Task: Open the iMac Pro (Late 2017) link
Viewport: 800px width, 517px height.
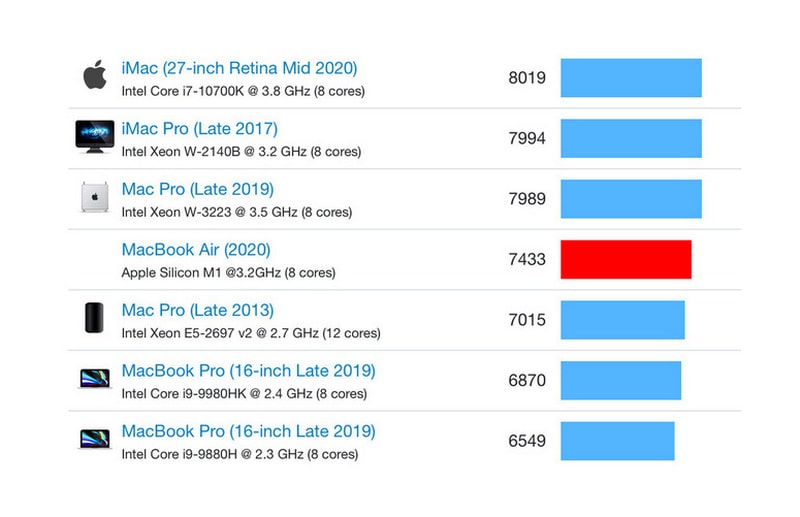Action: pyautogui.click(x=199, y=129)
